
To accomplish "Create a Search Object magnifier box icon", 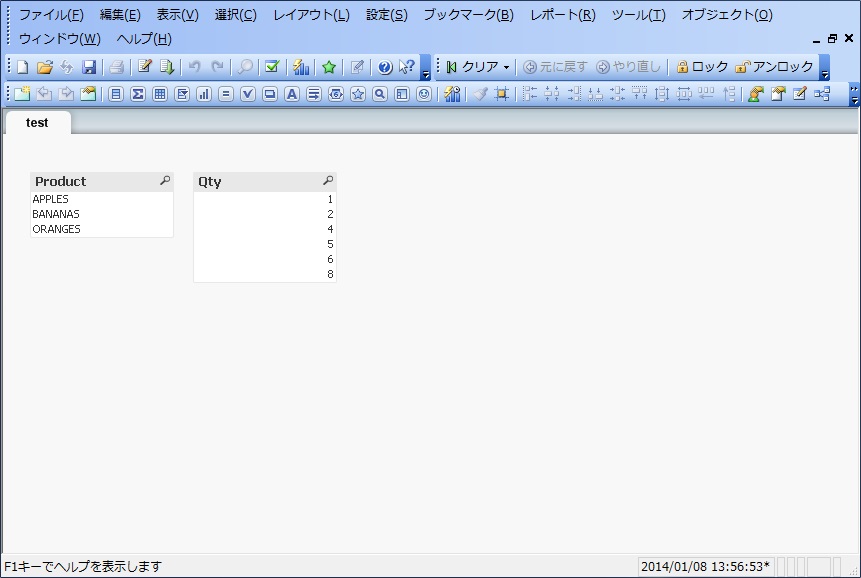I will pos(380,94).
